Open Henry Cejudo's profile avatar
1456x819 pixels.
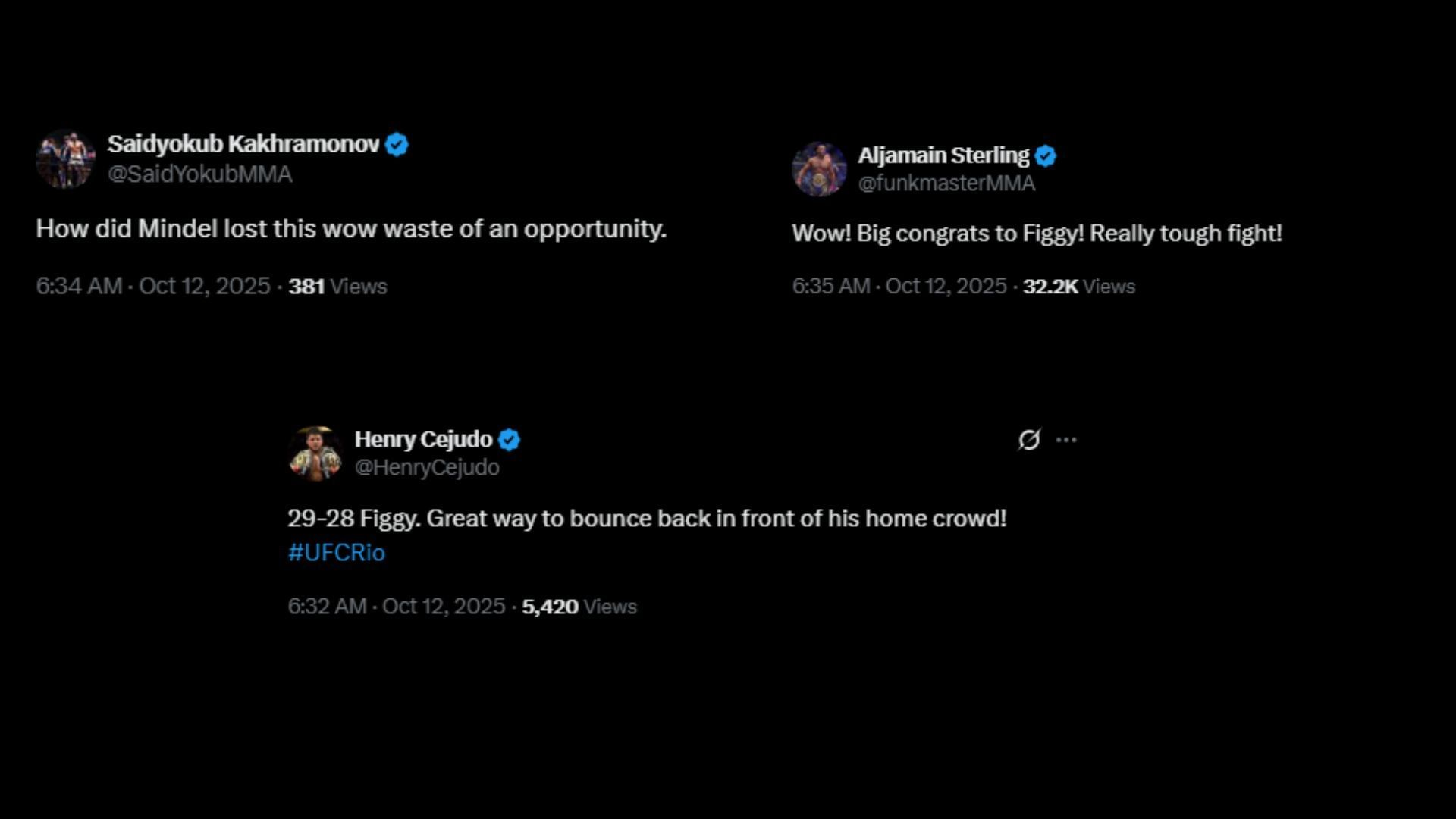pos(315,453)
